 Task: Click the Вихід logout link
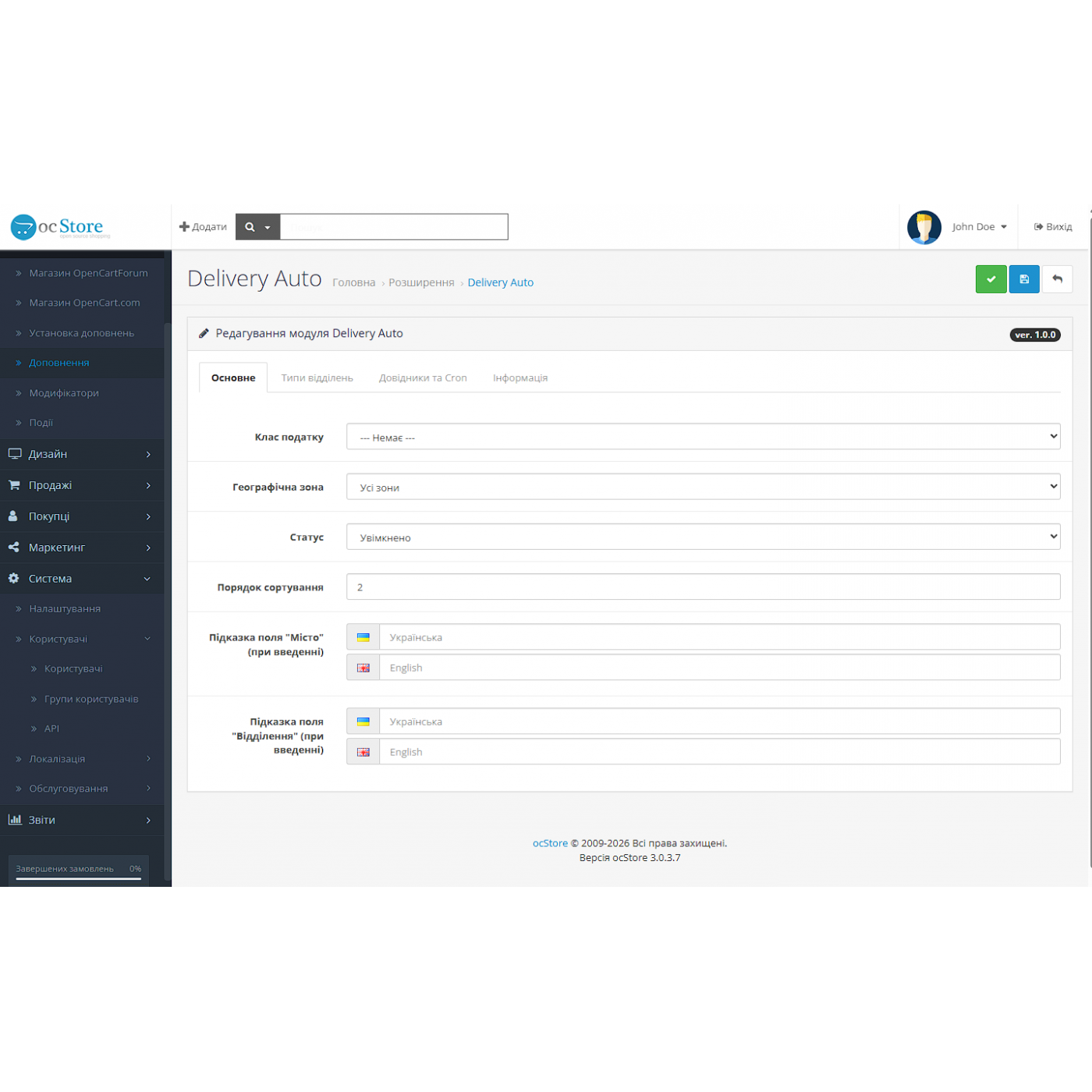coord(1053,227)
